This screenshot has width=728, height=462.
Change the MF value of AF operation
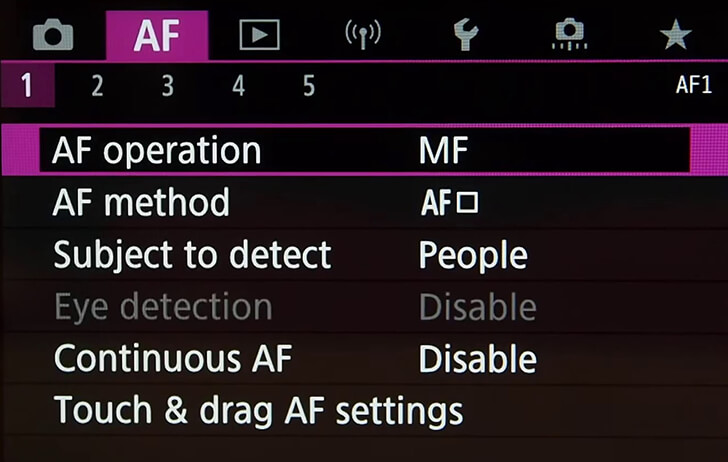[443, 151]
